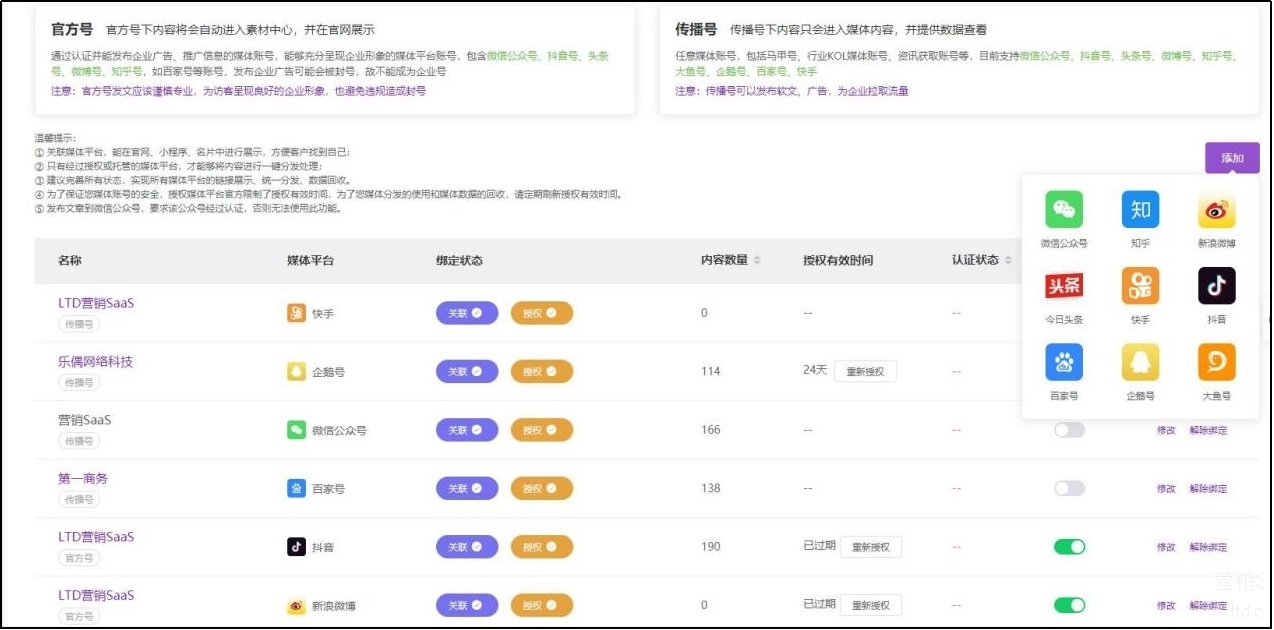
Task: Select the 今日头条 platform icon
Action: [x=1064, y=286]
